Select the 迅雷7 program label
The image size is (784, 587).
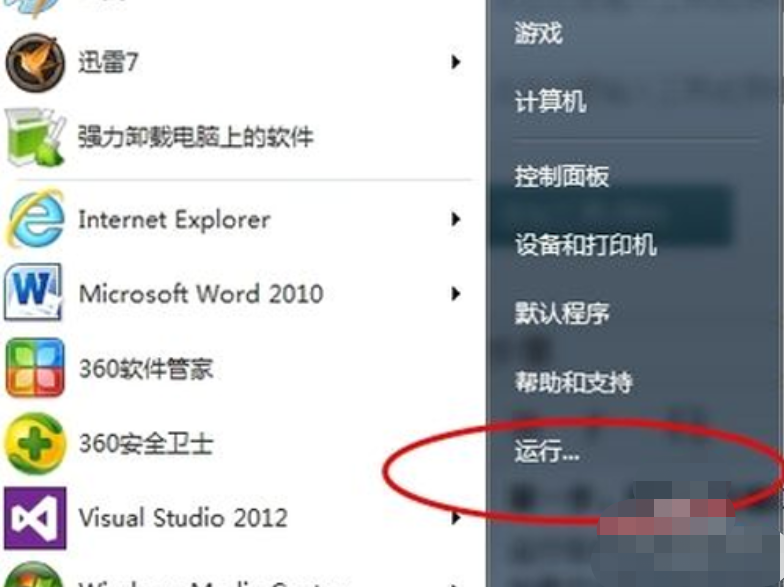click(x=108, y=62)
